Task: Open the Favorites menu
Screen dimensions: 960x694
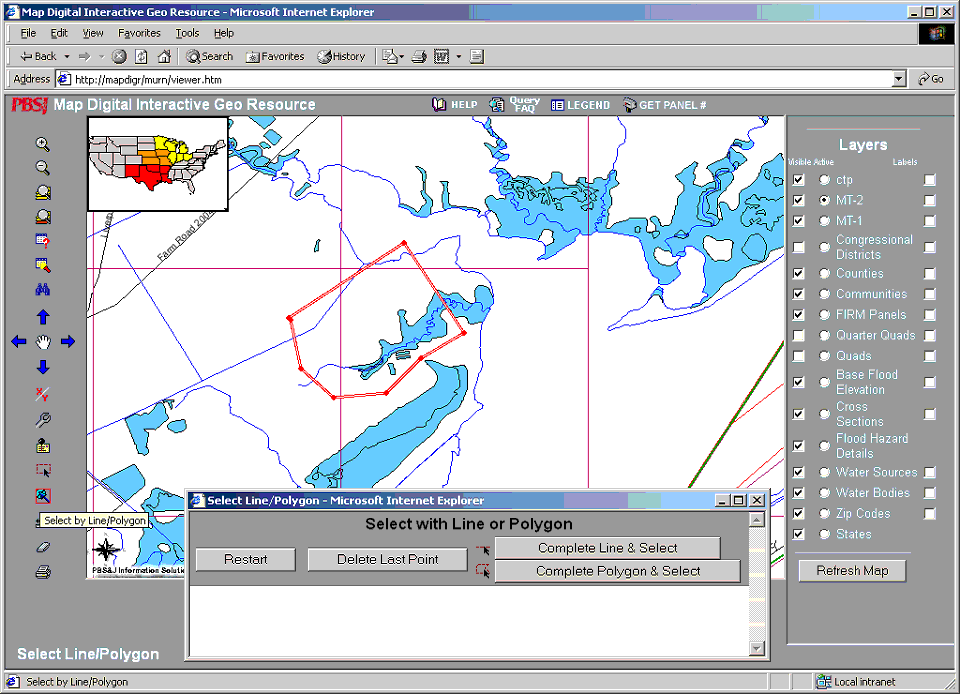Action: click(x=139, y=33)
